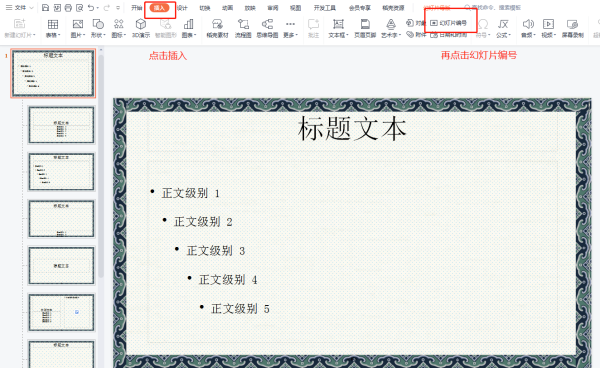The width and height of the screenshot is (600, 368).
Task: Click the save icon in quick access bar
Action: (46, 8)
